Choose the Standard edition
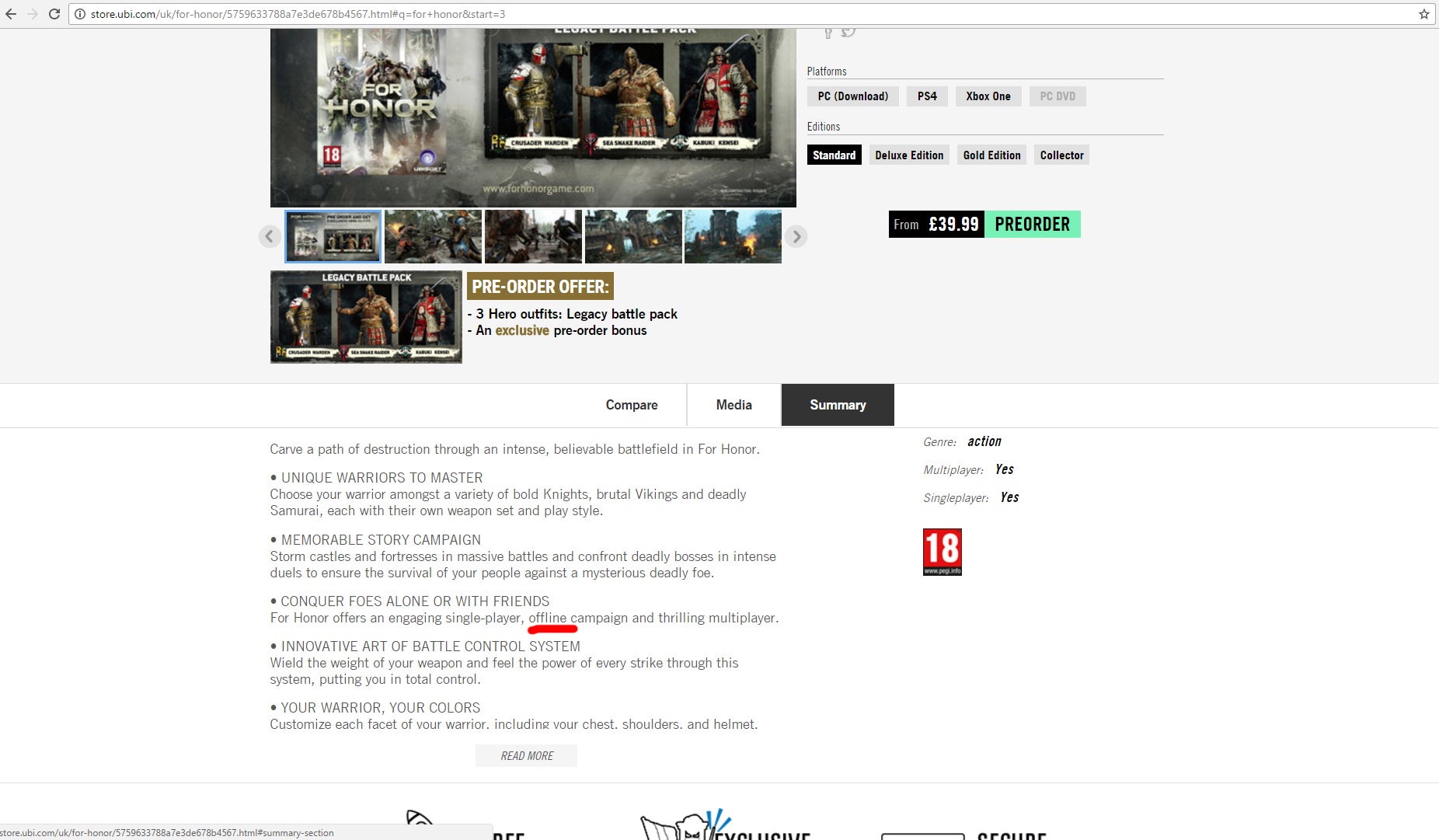 click(x=834, y=155)
